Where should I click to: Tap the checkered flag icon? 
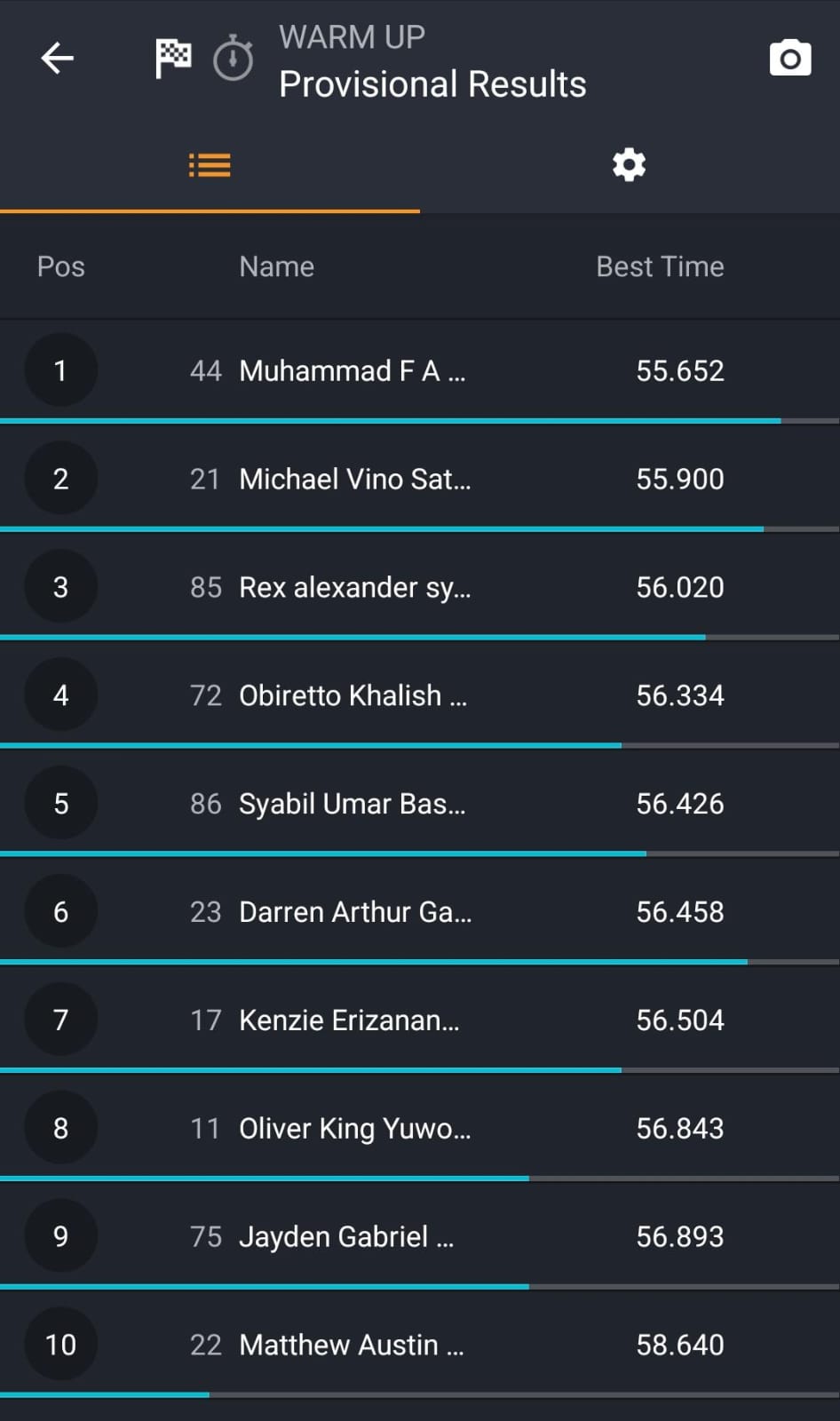click(x=173, y=59)
